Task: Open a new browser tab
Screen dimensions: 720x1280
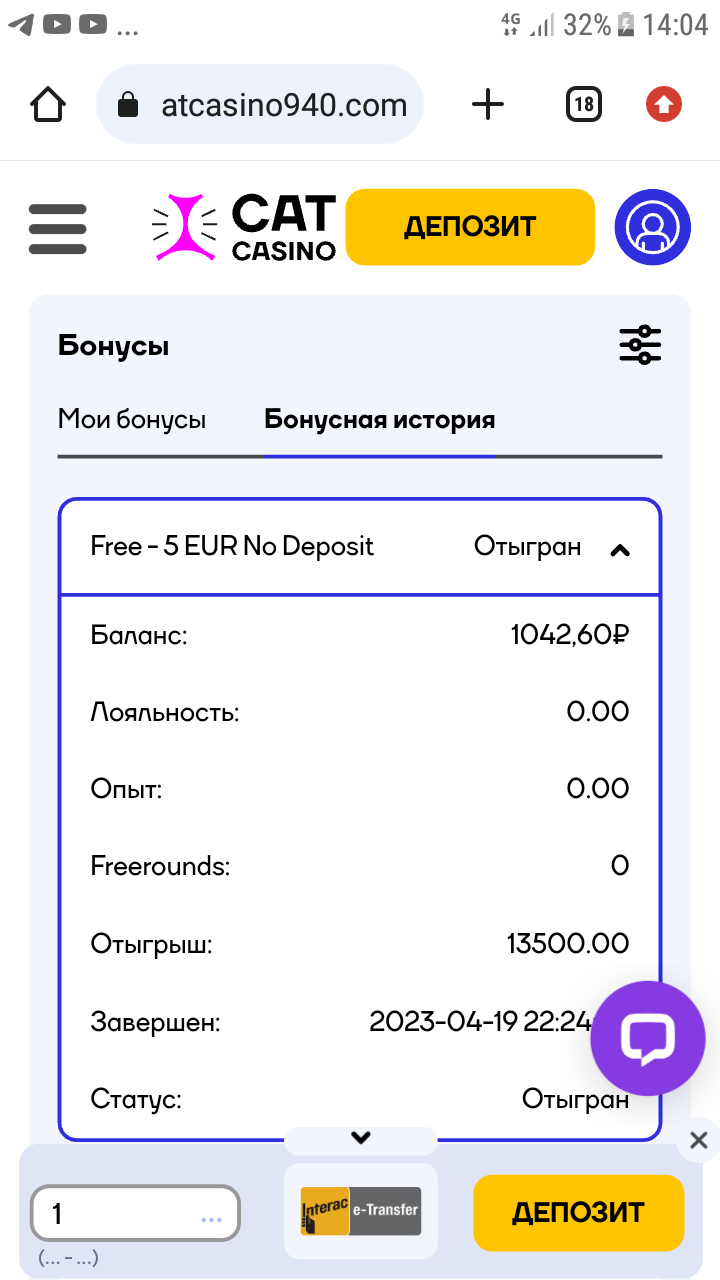Action: click(488, 104)
